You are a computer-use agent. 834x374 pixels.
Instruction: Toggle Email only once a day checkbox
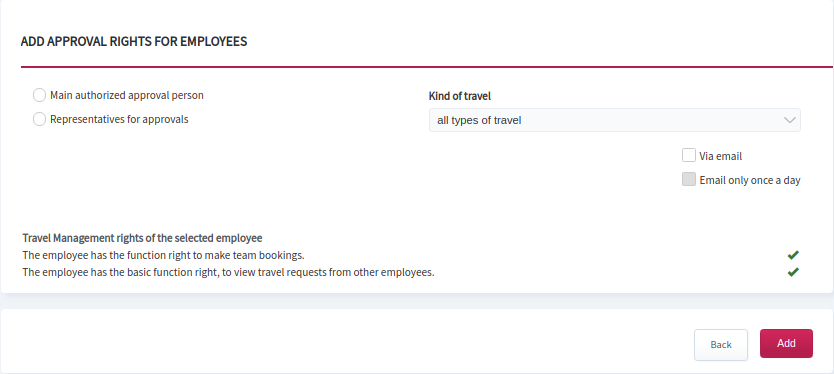point(689,179)
